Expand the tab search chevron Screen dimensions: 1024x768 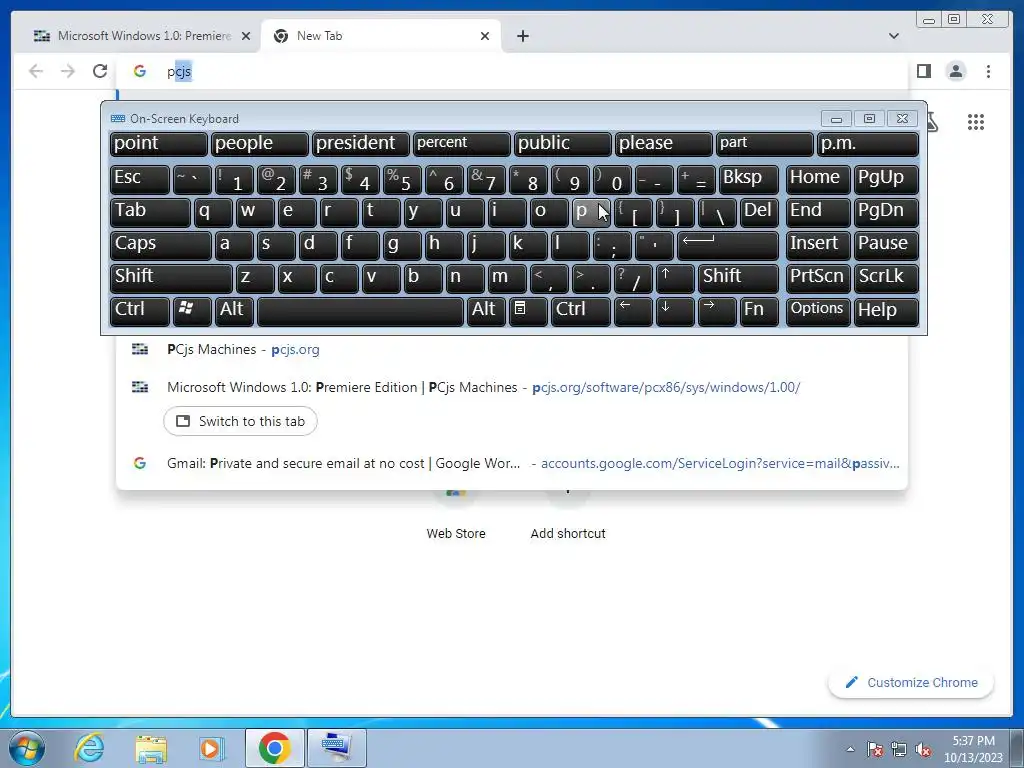click(893, 36)
